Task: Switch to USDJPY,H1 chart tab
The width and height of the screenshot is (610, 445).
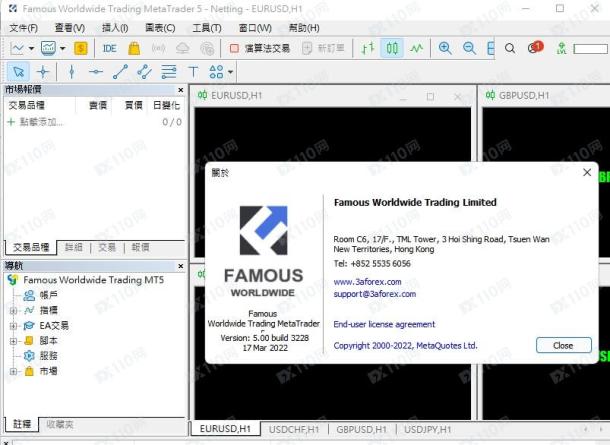Action: [x=428, y=429]
